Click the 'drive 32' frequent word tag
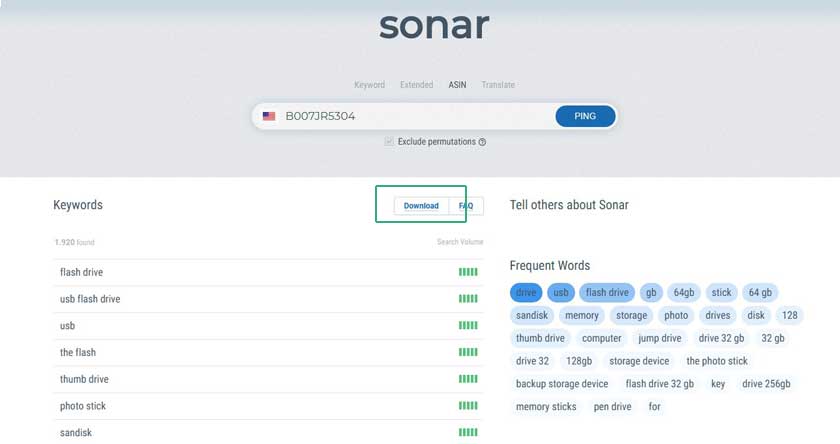 pyautogui.click(x=532, y=361)
